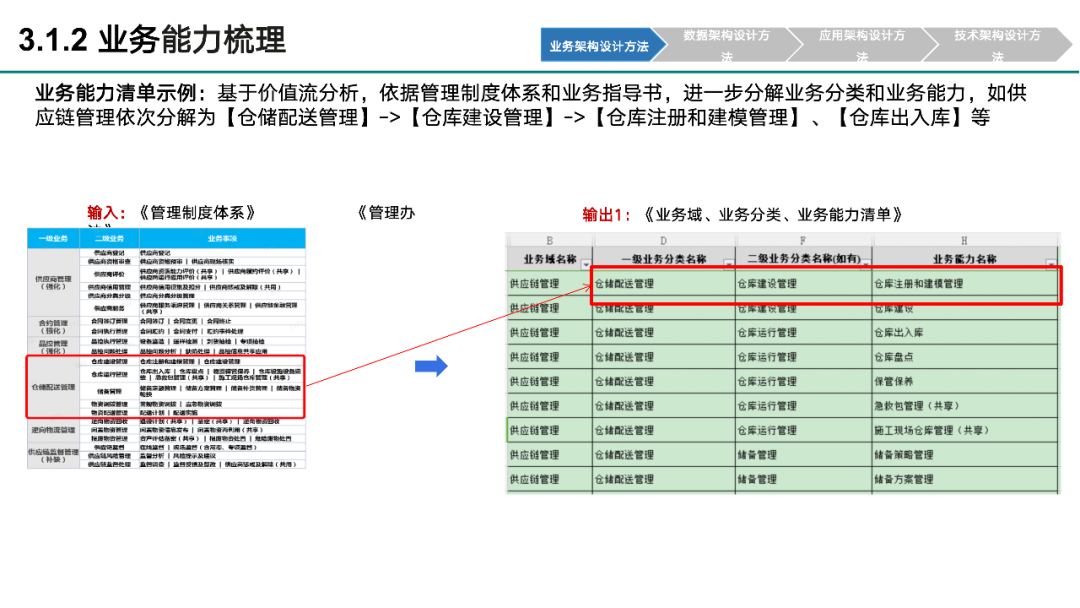1080x608 pixels.
Task: Select the 技术架构设计方法 navigation step
Action: coord(997,45)
